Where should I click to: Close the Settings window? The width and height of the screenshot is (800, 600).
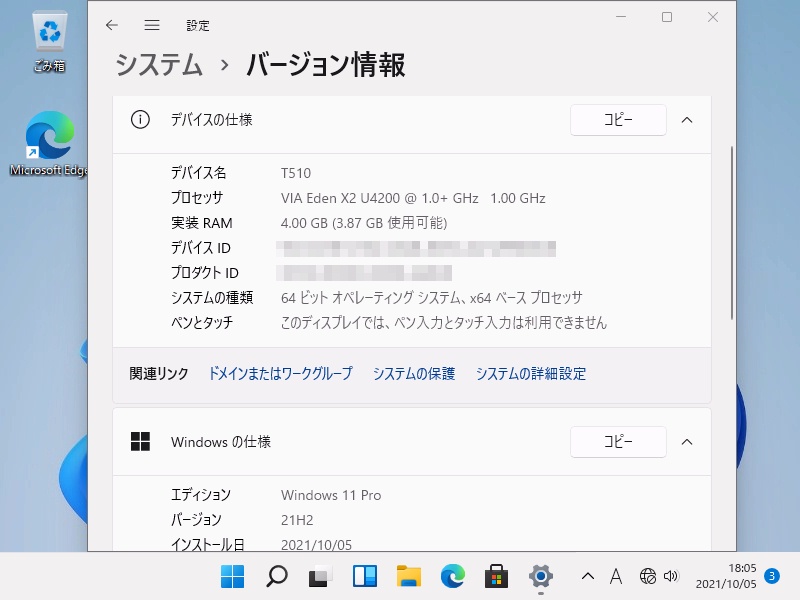[713, 17]
